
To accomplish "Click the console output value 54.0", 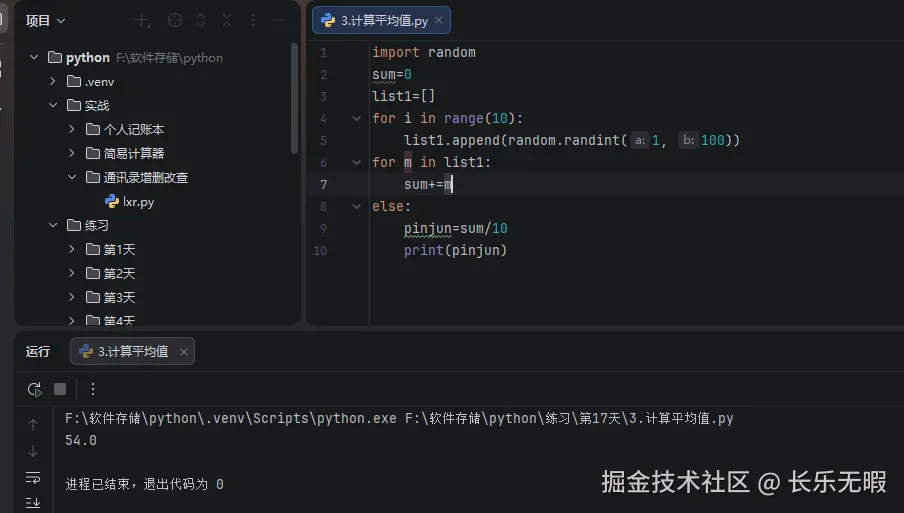I will click(x=81, y=440).
